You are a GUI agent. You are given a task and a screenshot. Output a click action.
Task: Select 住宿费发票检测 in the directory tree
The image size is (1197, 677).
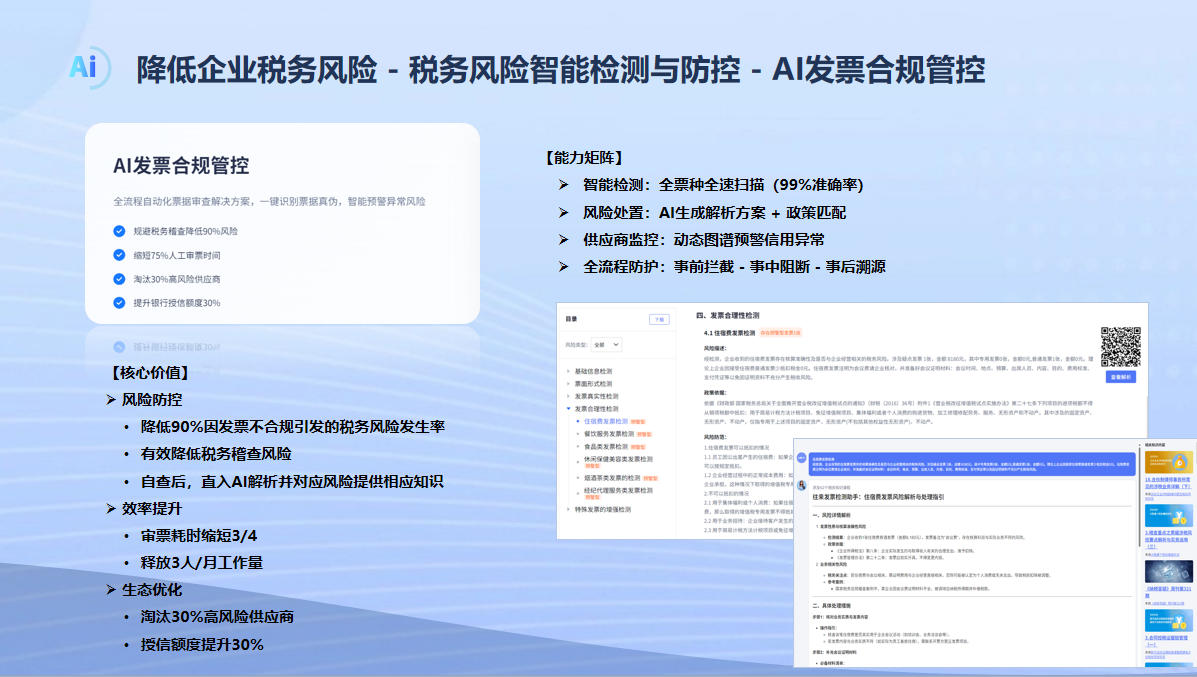[x=606, y=421]
